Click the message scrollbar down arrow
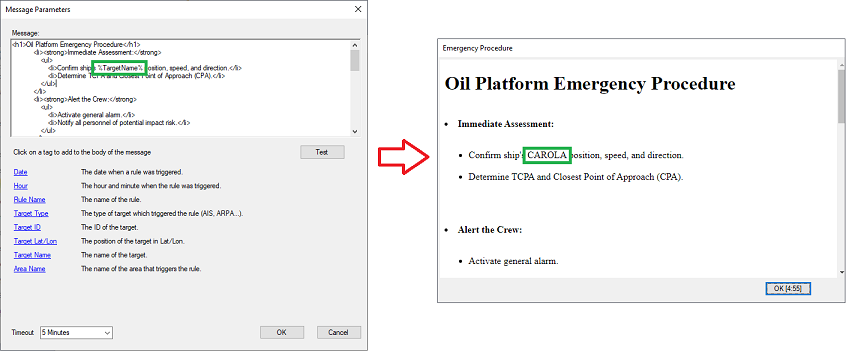Image resolution: width=852 pixels, height=362 pixels. (x=355, y=131)
